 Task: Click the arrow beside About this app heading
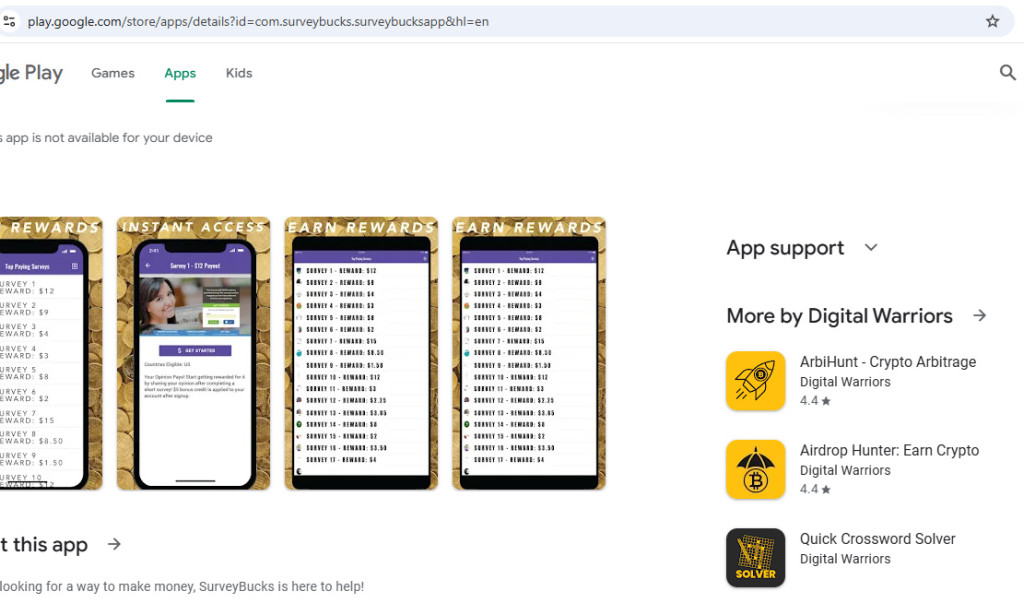[x=113, y=544]
